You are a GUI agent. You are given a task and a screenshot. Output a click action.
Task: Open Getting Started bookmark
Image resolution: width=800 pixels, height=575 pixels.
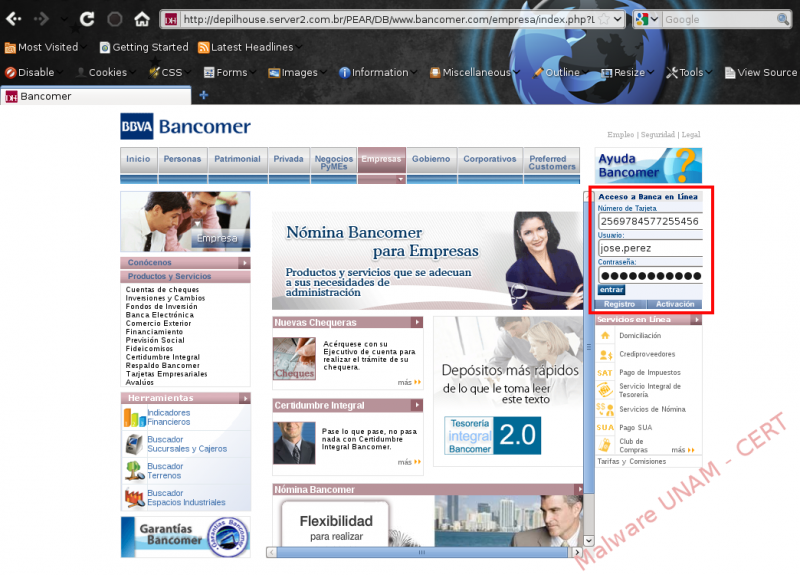coord(144,47)
